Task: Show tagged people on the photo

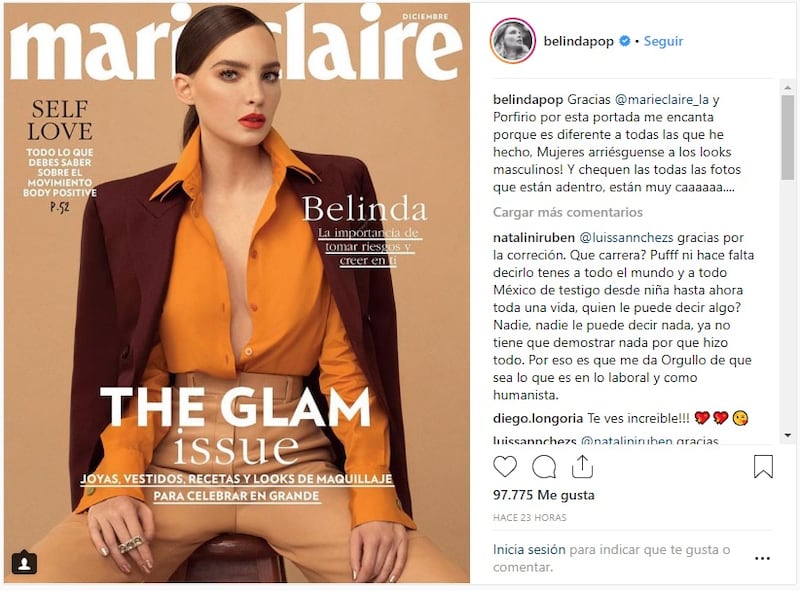Action: click(x=24, y=562)
